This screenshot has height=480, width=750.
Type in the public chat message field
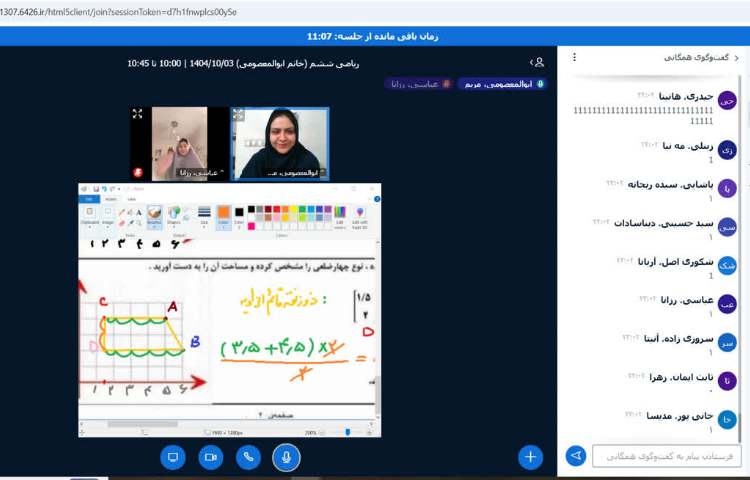coord(667,456)
